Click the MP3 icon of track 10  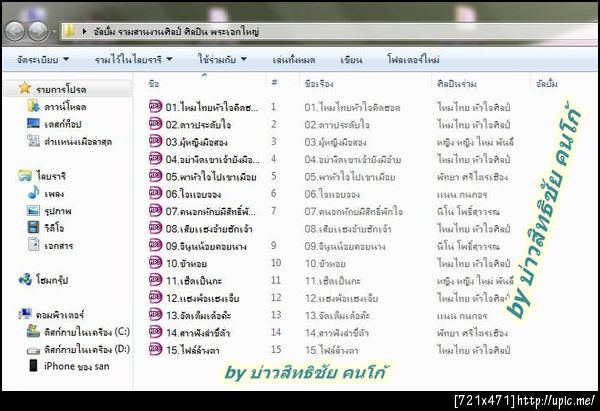click(x=155, y=262)
